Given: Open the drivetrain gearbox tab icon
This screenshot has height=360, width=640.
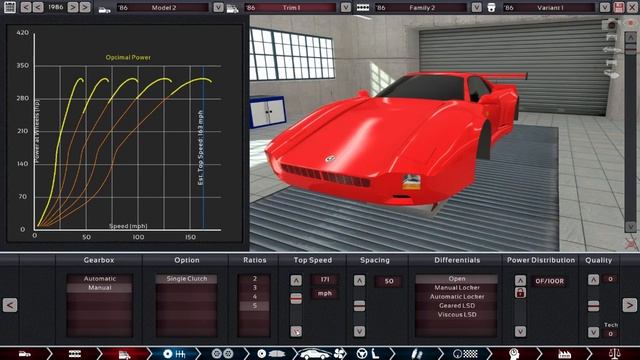Looking at the screenshot, I should tap(175, 354).
